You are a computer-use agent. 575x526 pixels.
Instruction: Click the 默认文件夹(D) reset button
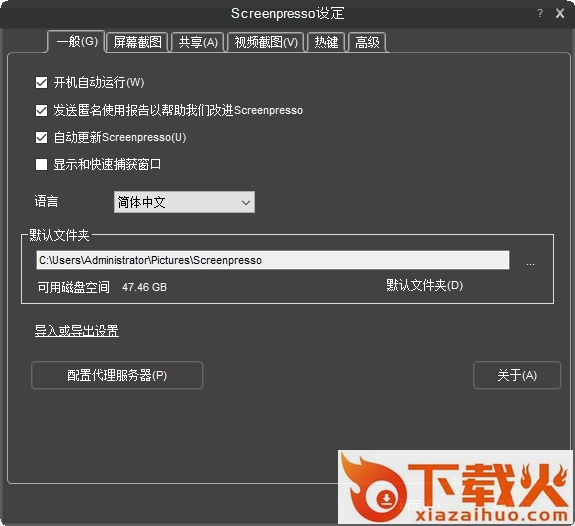point(424,285)
